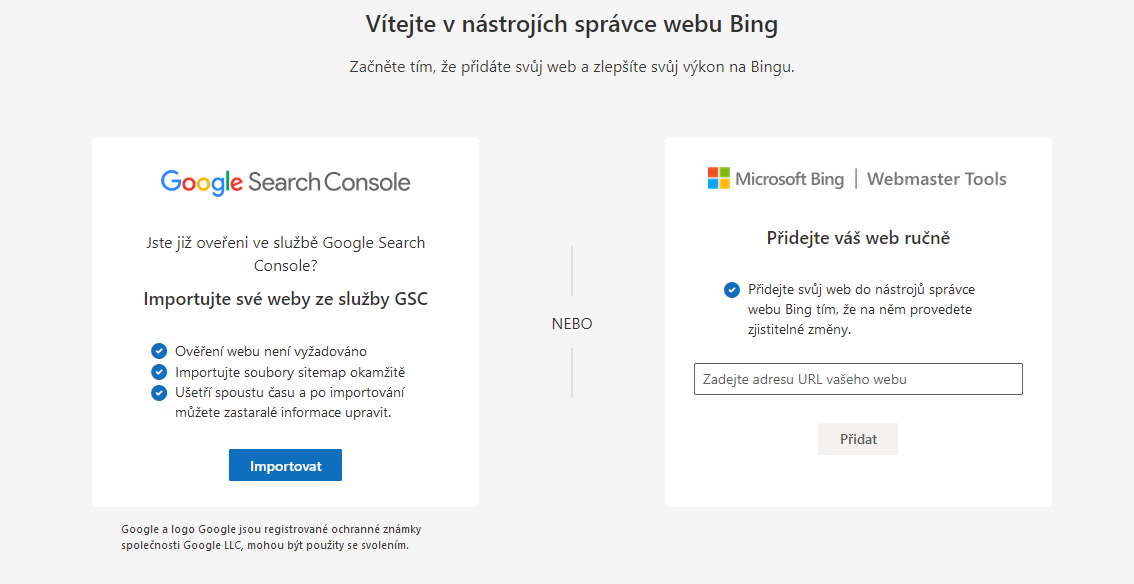Click the Google Search Console logo

pyautogui.click(x=285, y=182)
